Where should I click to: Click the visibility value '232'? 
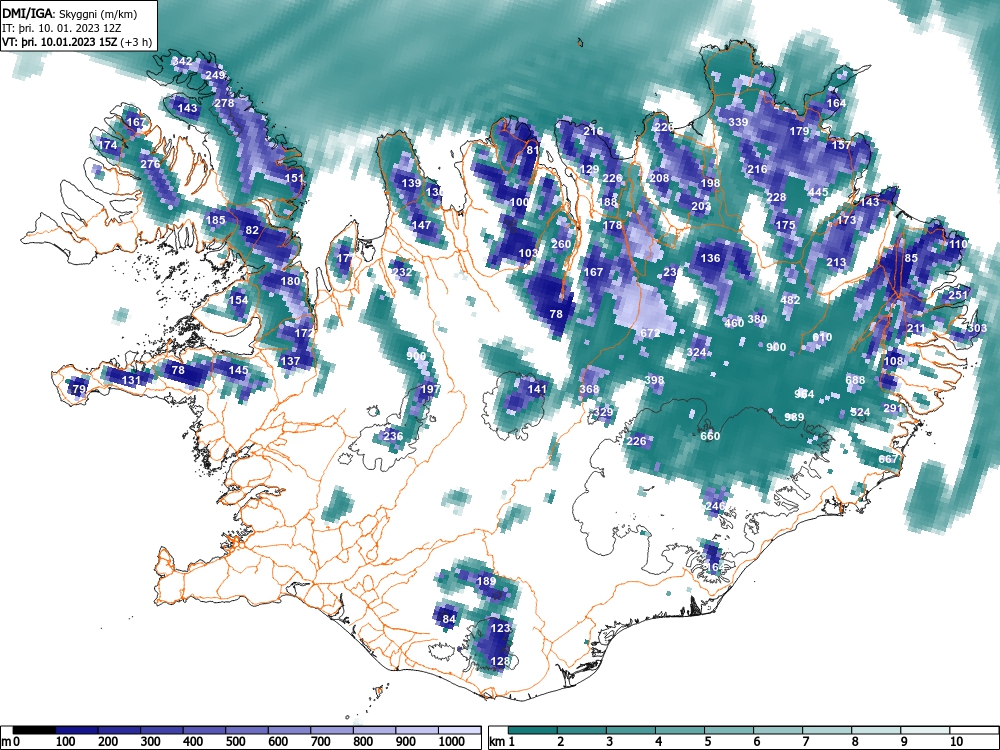pyautogui.click(x=402, y=272)
